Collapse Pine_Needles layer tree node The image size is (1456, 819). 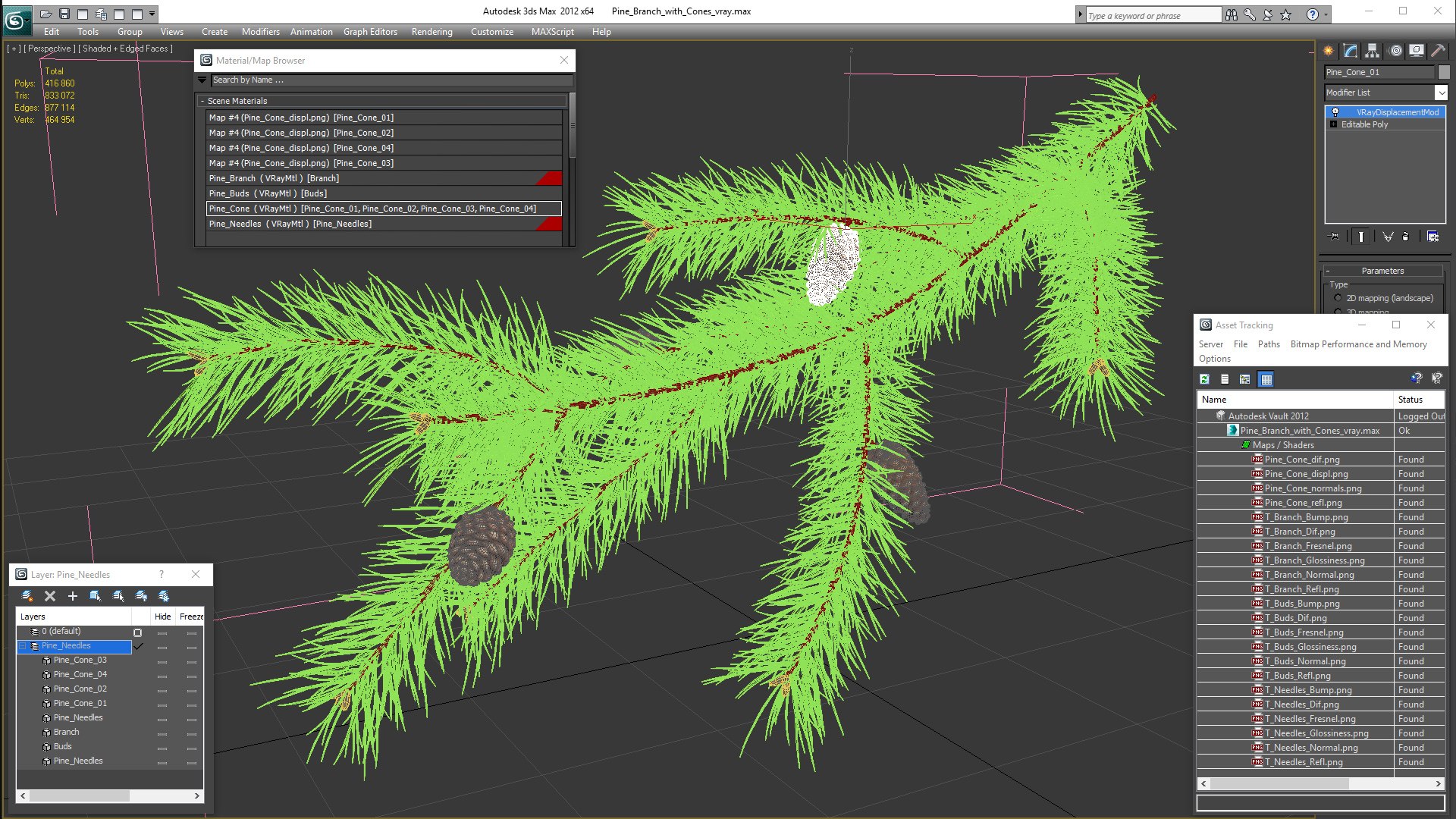tap(23, 646)
